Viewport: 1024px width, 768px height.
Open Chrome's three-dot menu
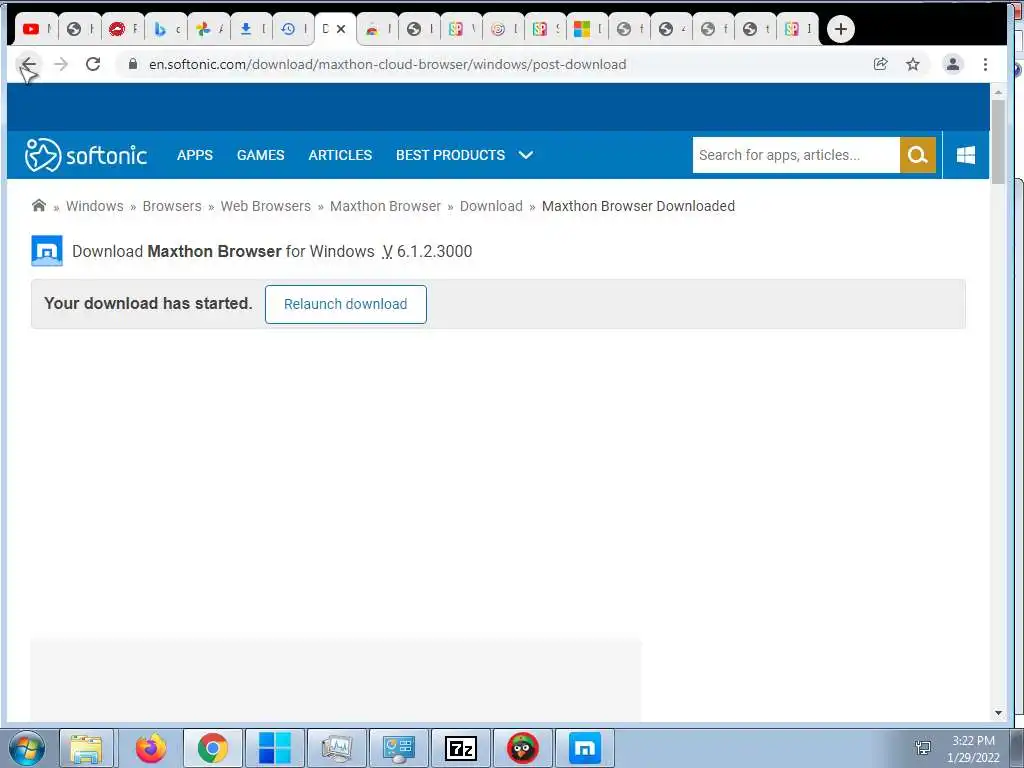click(985, 64)
